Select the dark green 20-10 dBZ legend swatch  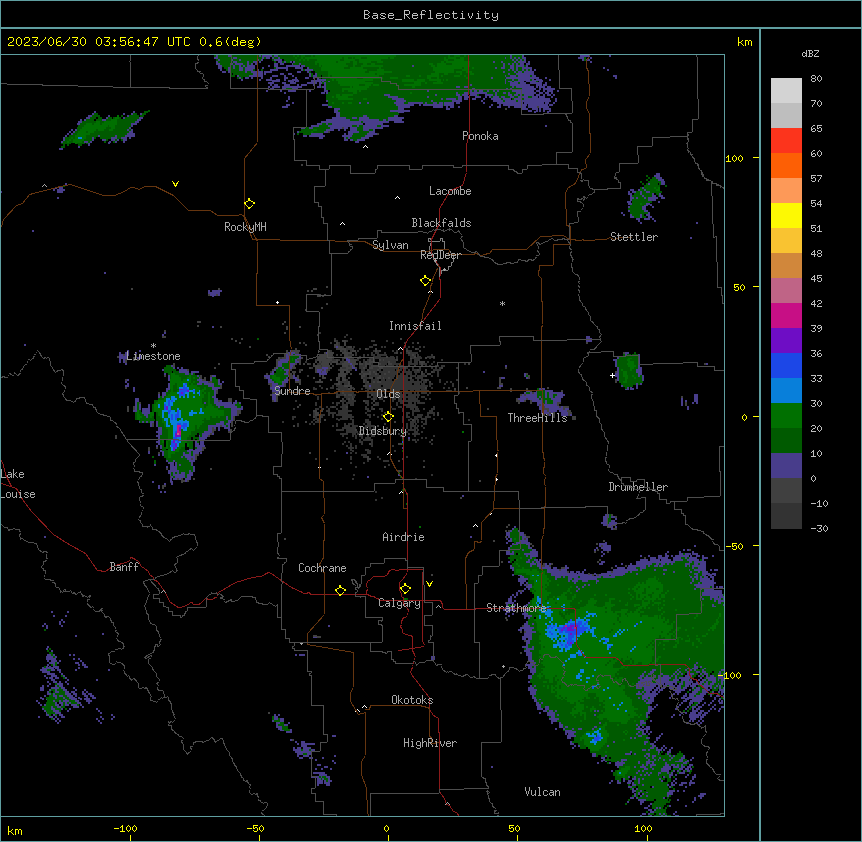click(786, 440)
